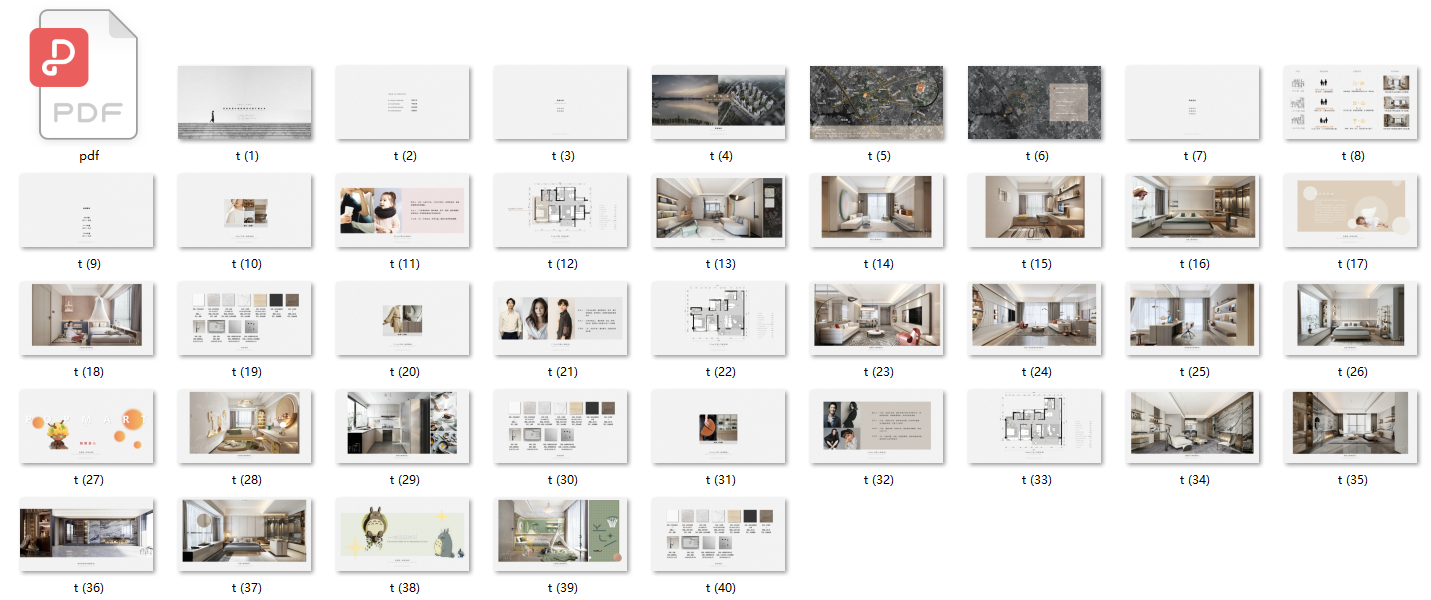Select t (19) material swatches thumbnail

[244, 319]
